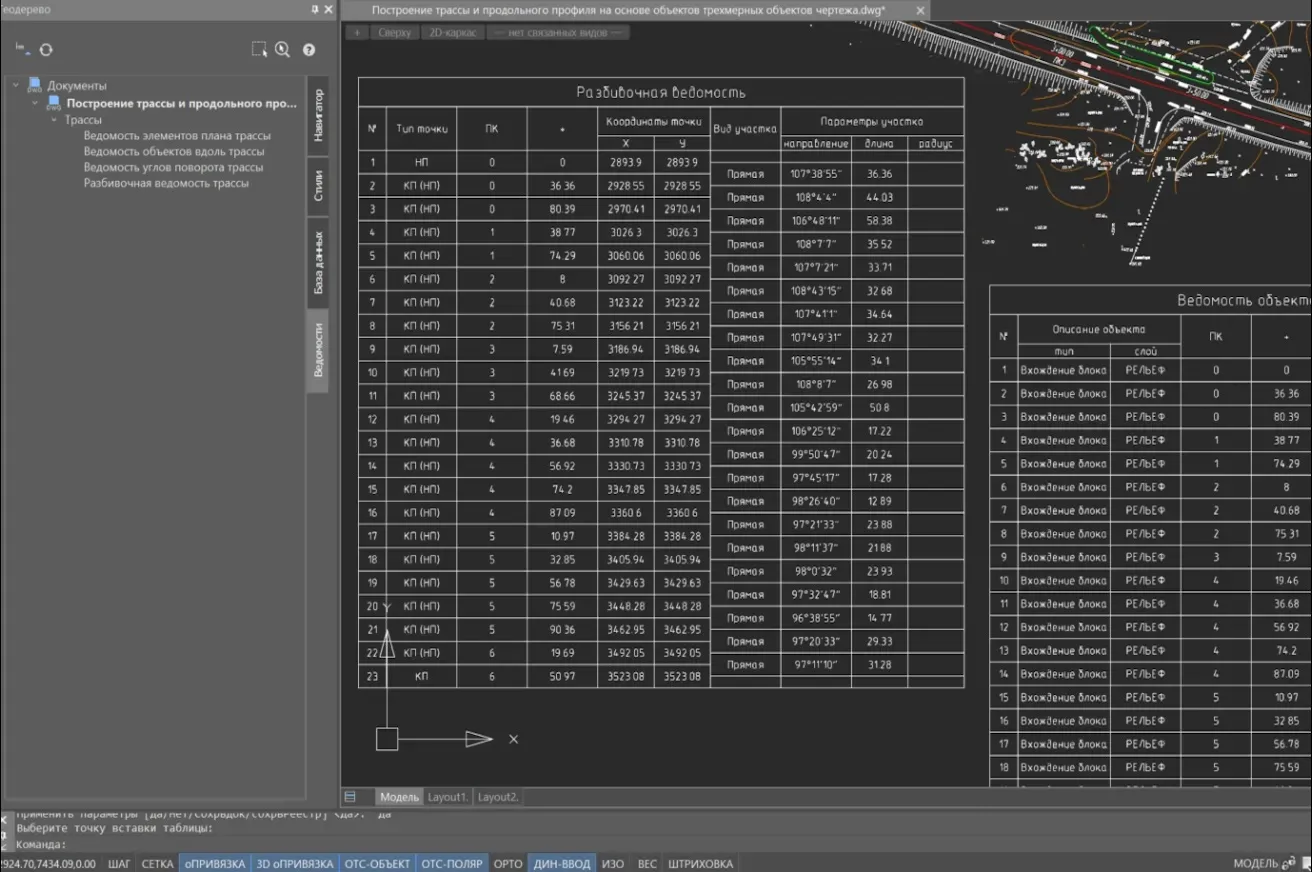Disable оПРИВЯЗКА object snap
This screenshot has width=1312, height=872.
(x=214, y=864)
